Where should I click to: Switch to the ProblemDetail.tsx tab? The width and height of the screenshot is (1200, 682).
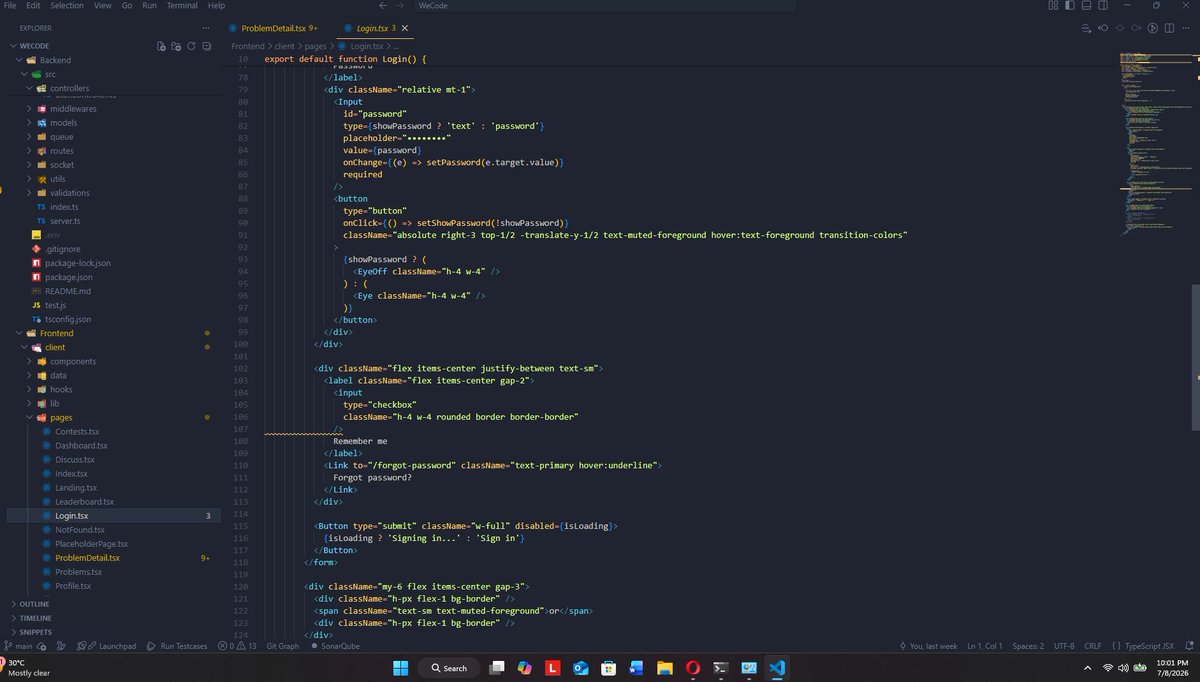point(272,28)
